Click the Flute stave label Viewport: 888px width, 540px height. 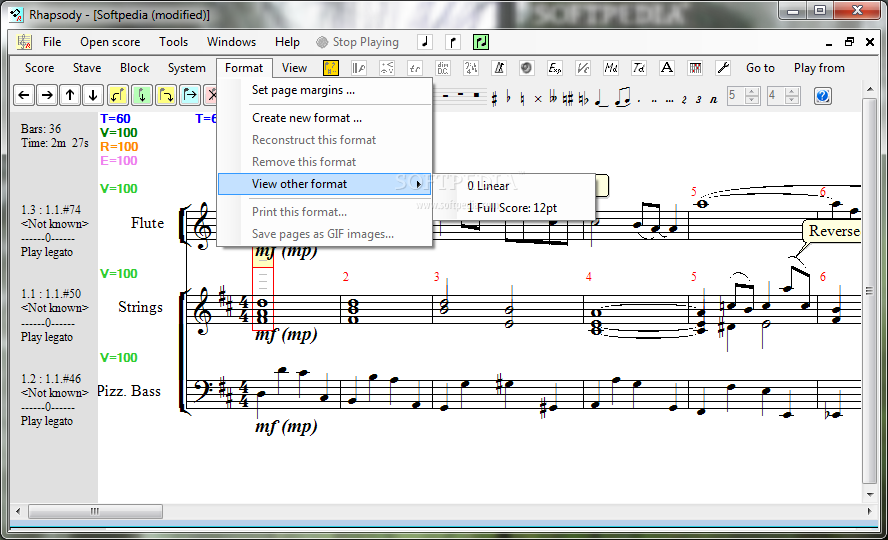[x=147, y=223]
